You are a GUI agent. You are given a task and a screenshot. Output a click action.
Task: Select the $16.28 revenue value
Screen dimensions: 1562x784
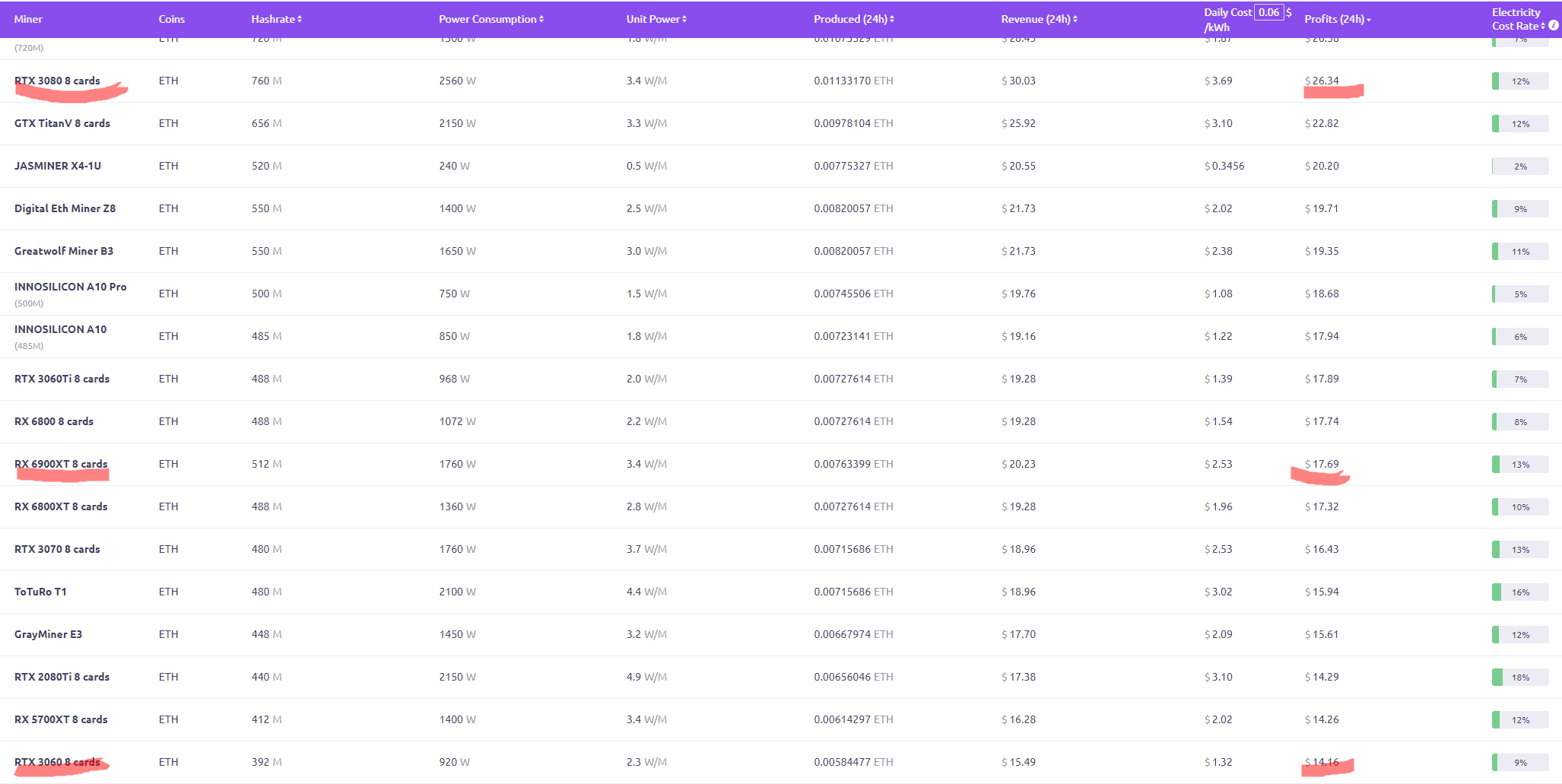click(x=1019, y=719)
